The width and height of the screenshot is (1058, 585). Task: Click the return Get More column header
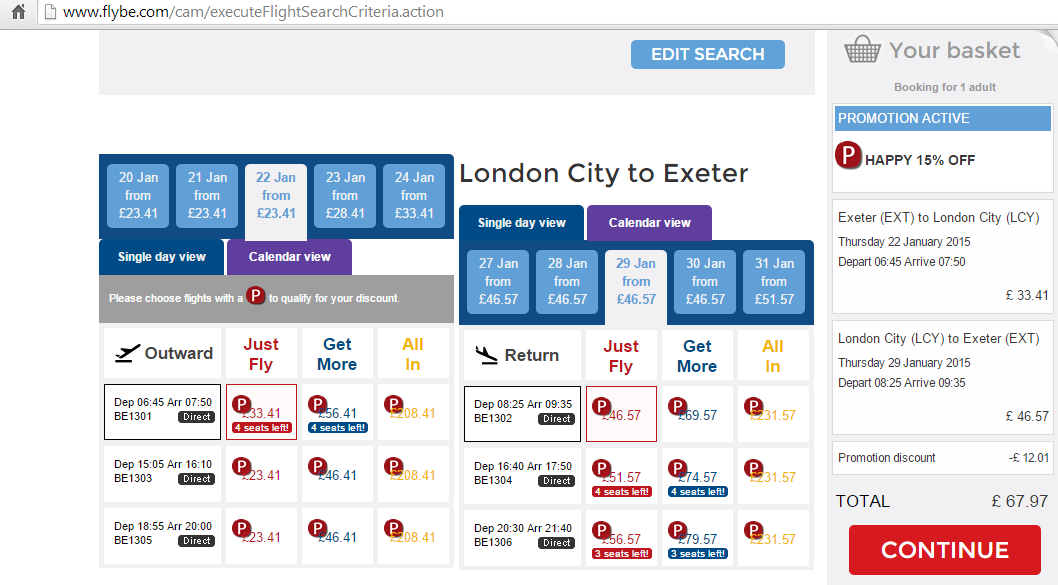coord(698,356)
